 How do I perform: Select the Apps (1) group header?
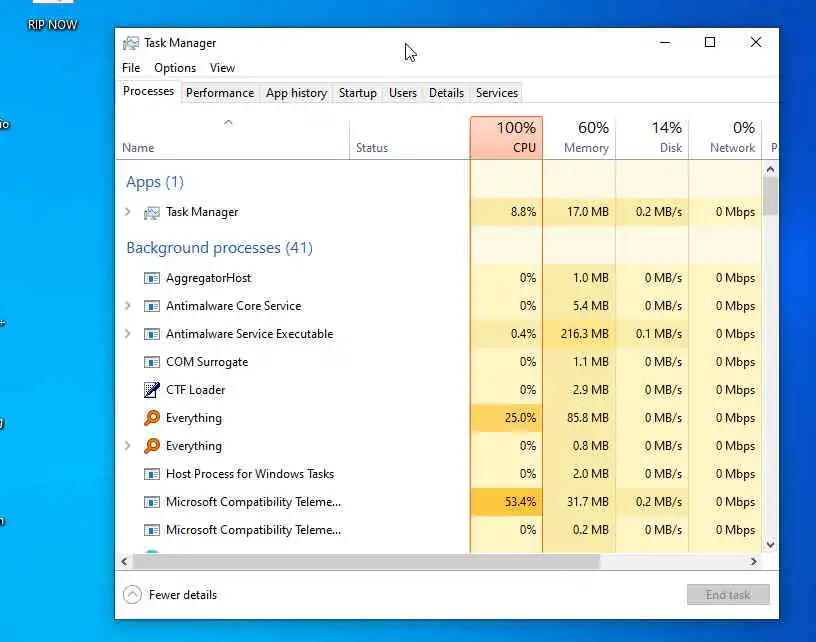pyautogui.click(x=155, y=182)
